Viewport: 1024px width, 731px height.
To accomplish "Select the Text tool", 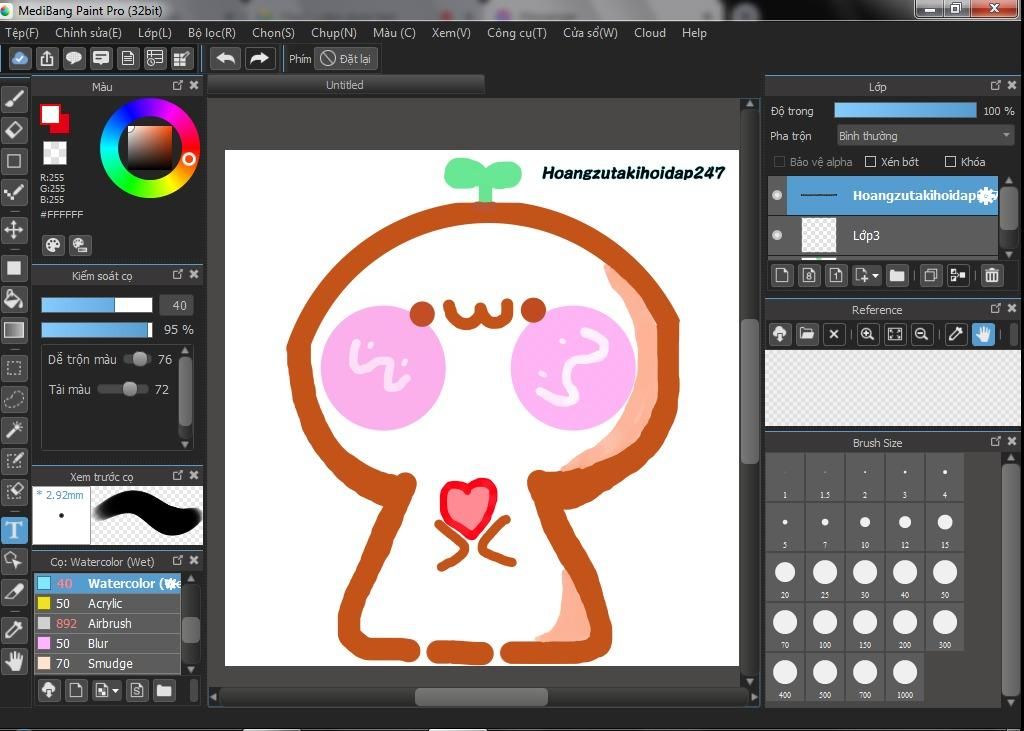I will click(x=14, y=530).
